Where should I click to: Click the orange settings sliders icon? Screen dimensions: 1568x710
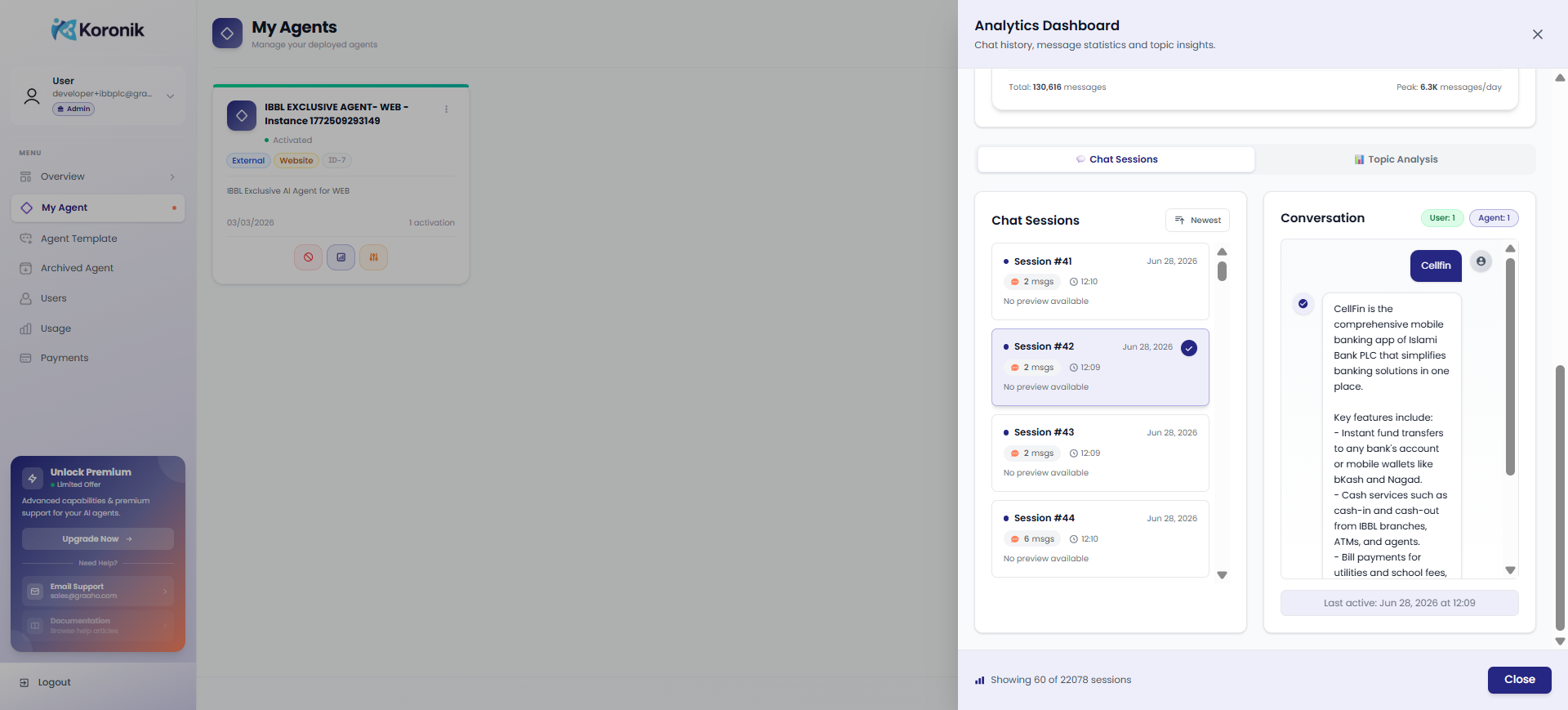pyautogui.click(x=373, y=257)
